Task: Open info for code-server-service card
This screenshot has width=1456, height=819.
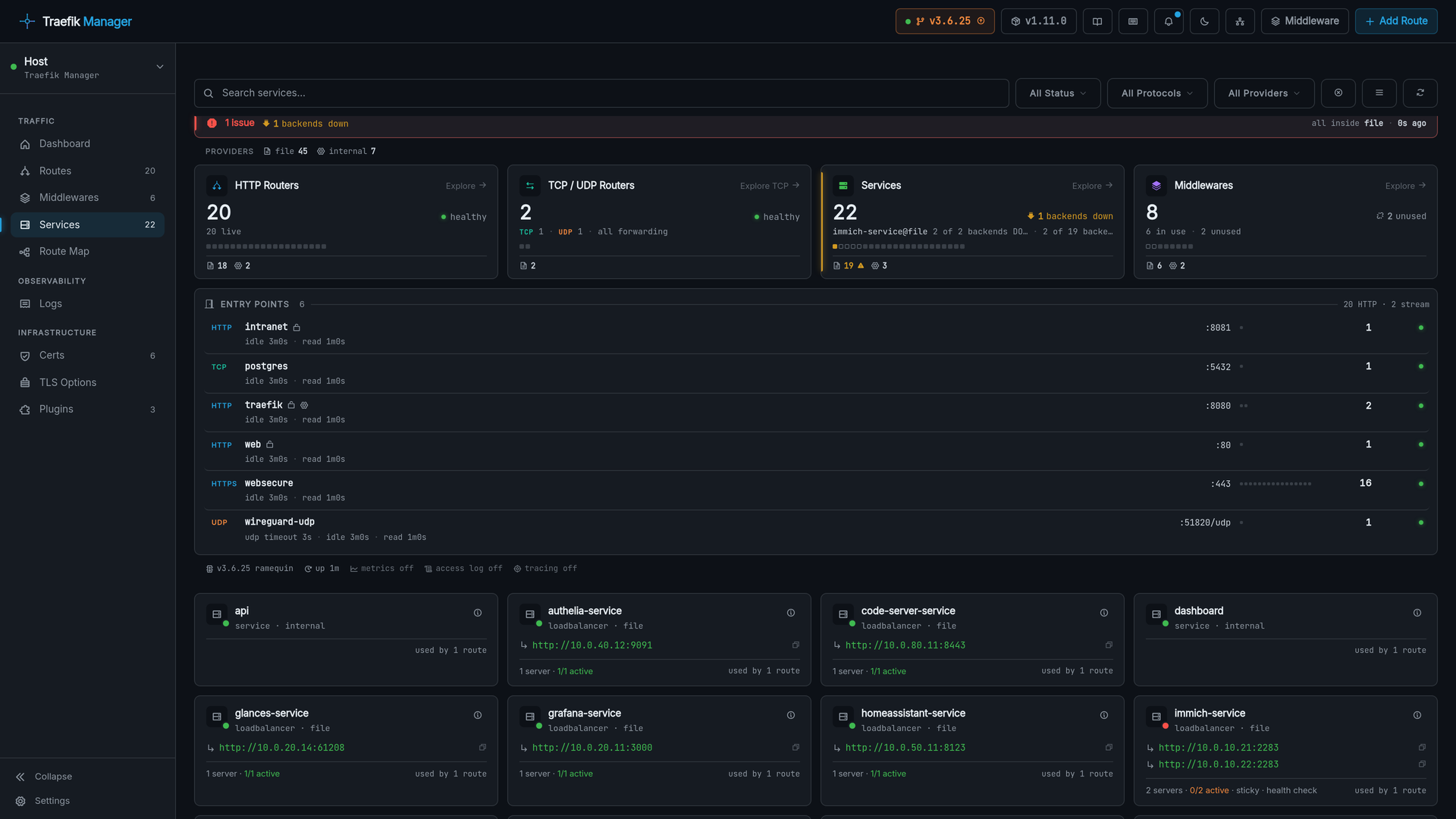Action: 1104,613
